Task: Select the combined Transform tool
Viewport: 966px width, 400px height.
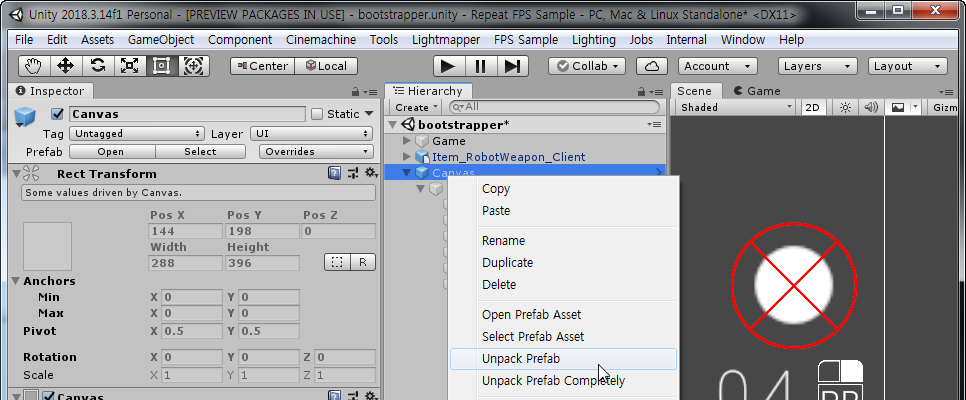Action: coord(194,66)
